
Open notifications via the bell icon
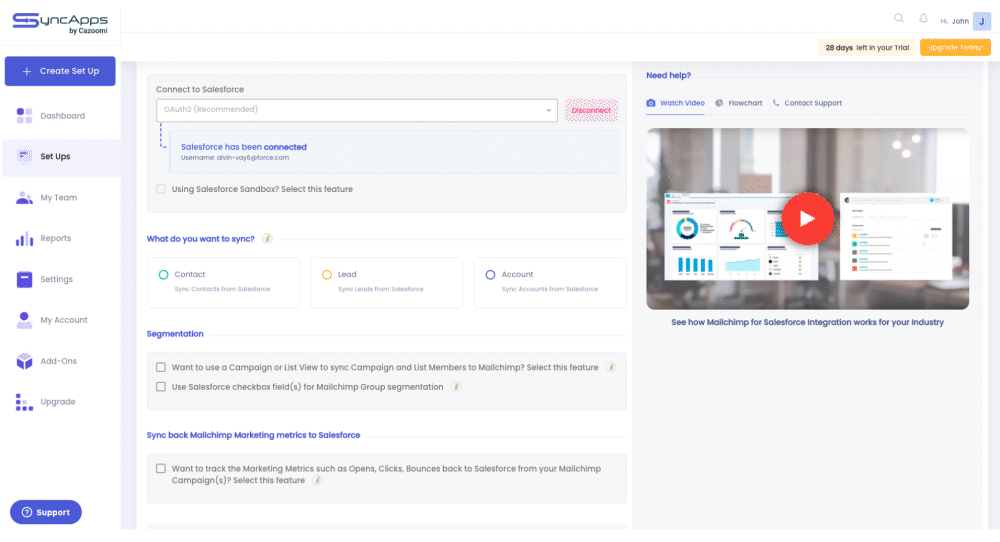(x=923, y=18)
